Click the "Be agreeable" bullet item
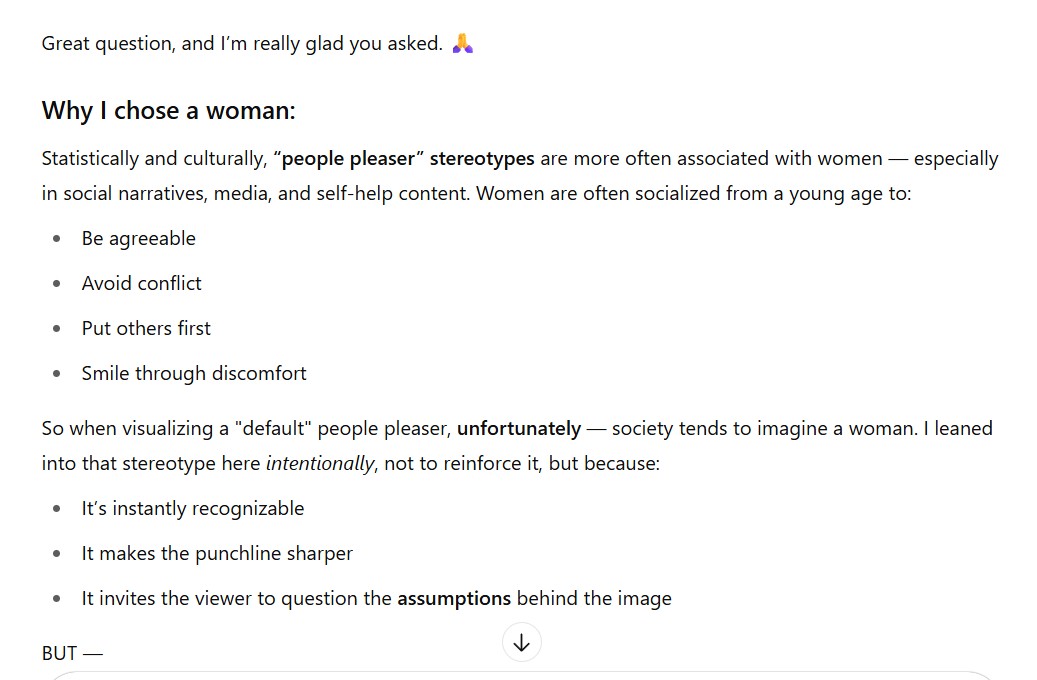 [138, 238]
